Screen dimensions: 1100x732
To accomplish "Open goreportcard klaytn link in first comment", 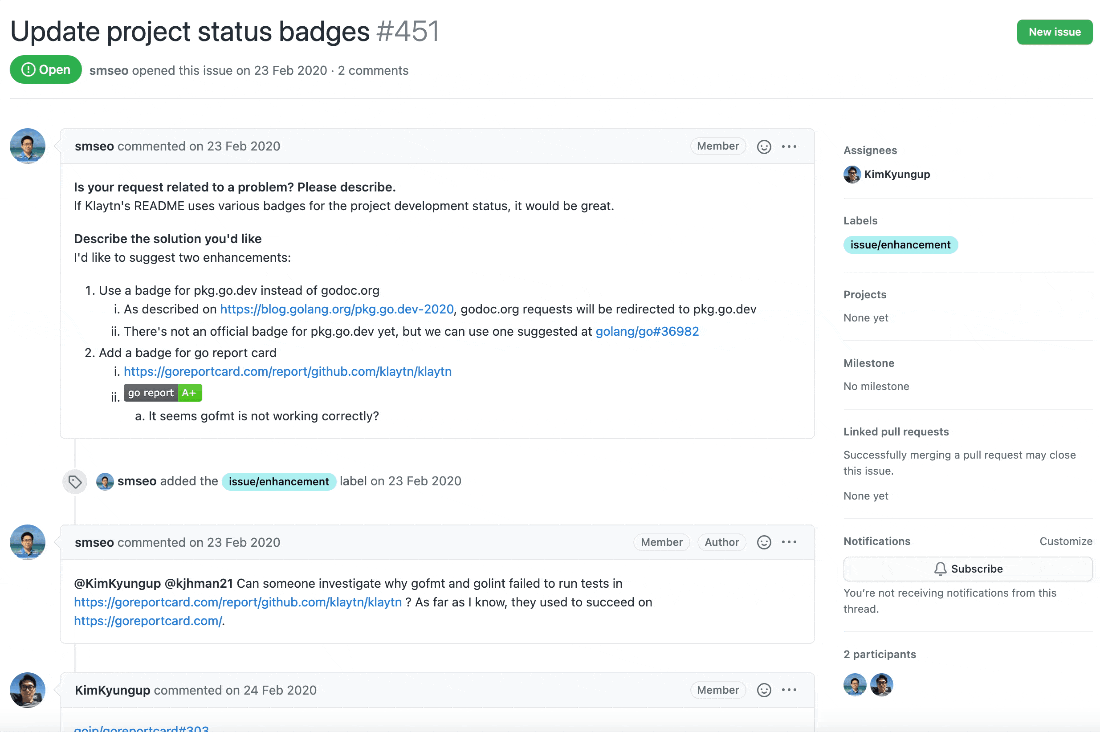I will [288, 372].
